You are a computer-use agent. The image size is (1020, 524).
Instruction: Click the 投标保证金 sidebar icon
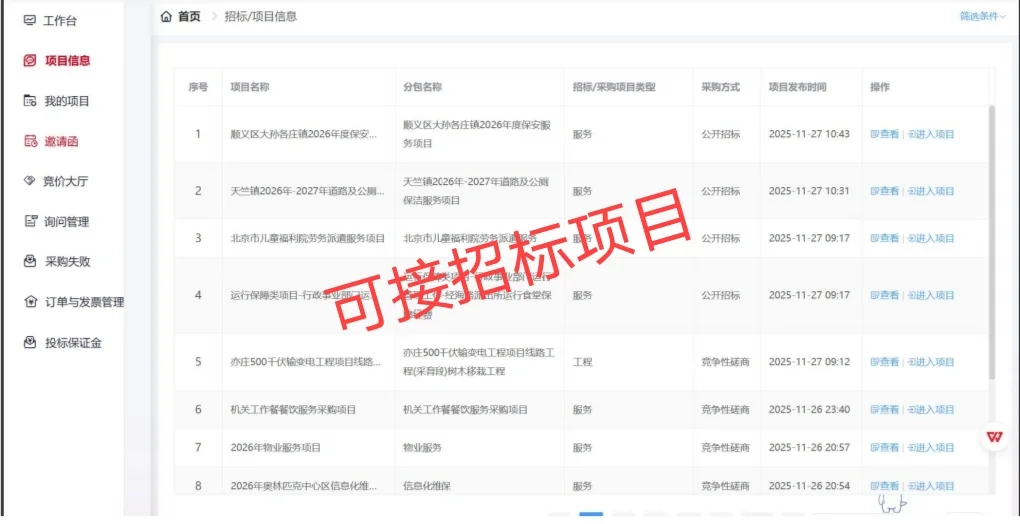[x=29, y=343]
